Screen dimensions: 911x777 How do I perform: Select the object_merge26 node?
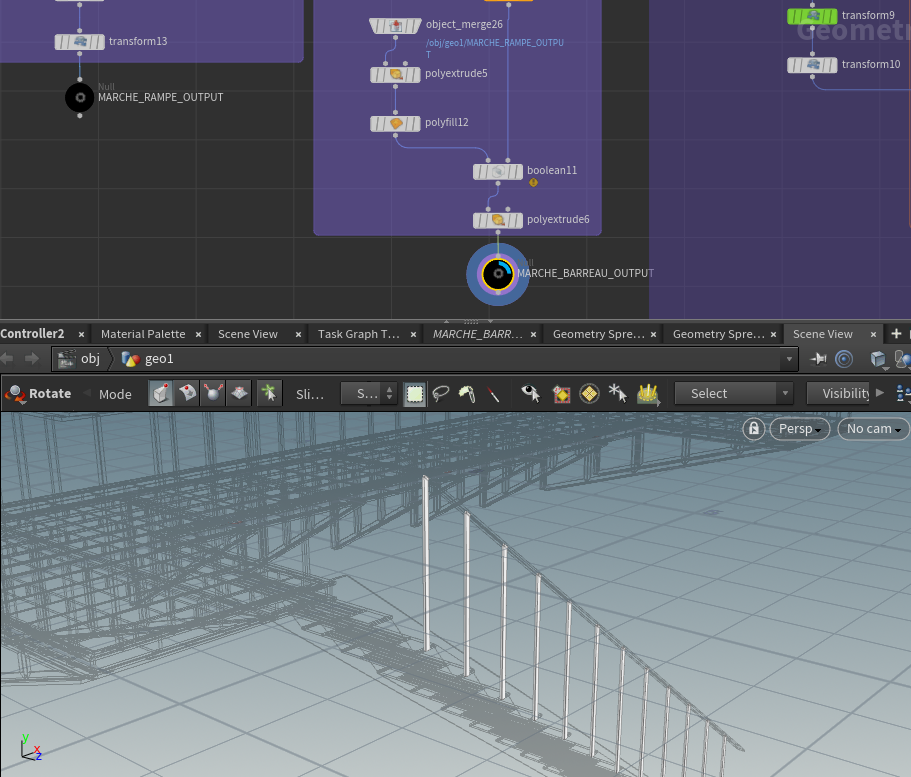(x=394, y=25)
